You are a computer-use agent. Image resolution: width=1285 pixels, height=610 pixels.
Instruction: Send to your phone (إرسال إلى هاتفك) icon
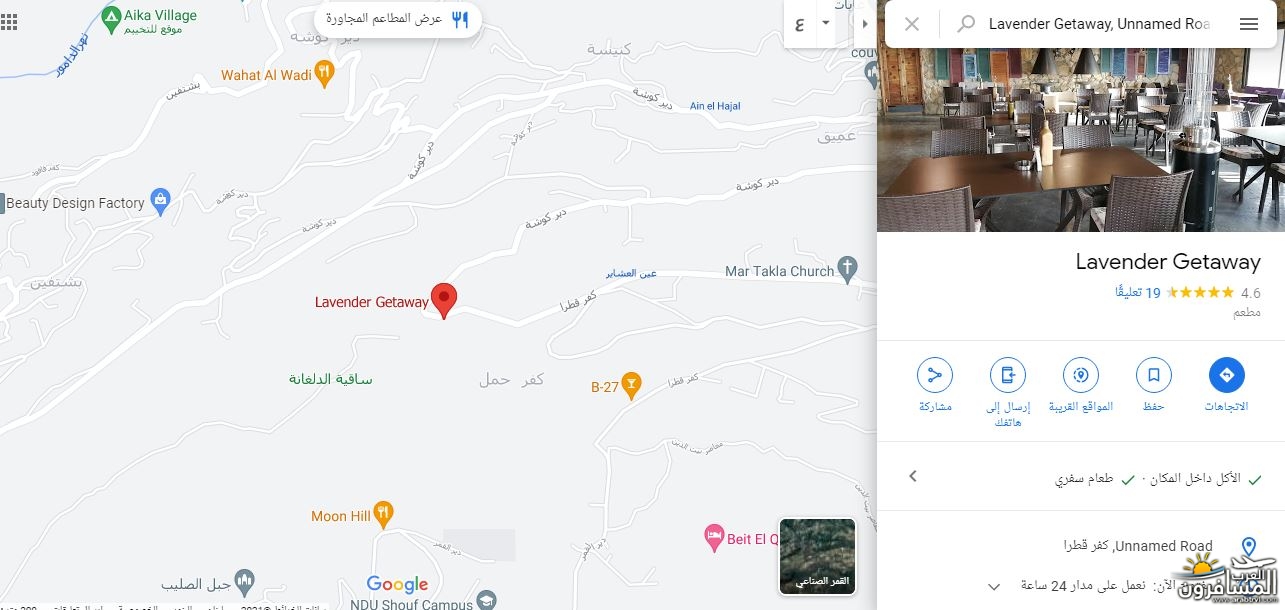[1007, 375]
